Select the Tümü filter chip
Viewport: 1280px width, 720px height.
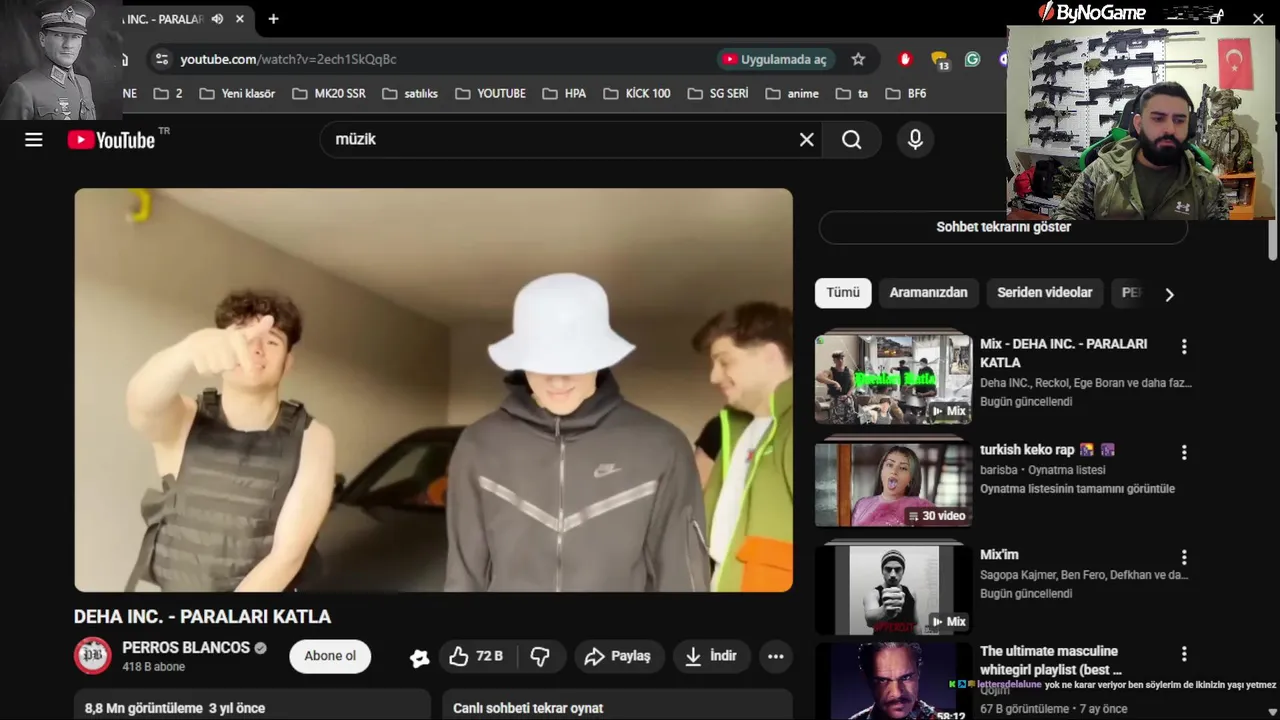point(843,293)
